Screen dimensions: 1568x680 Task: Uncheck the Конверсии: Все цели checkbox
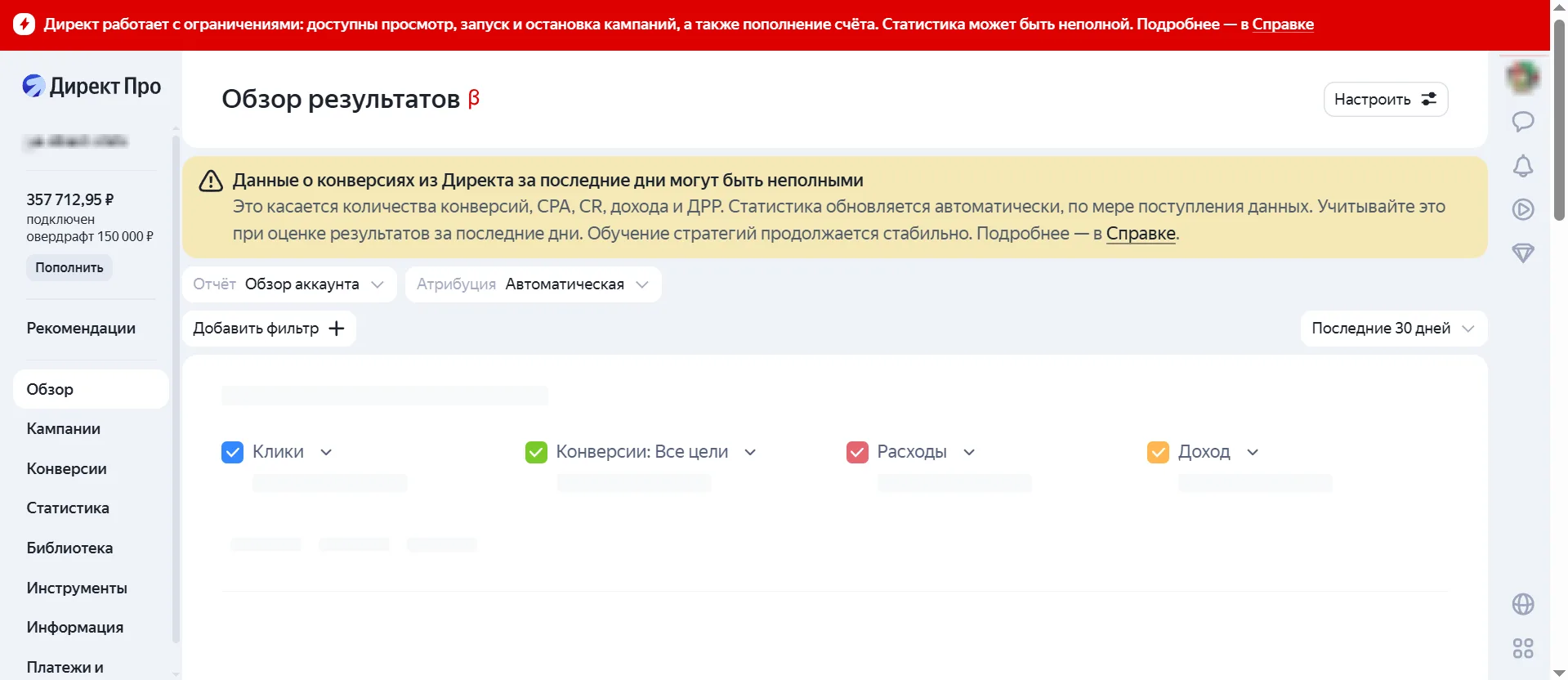536,452
